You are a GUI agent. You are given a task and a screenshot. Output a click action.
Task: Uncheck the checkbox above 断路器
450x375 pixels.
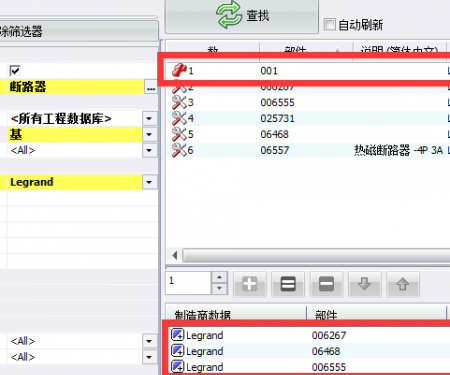click(x=15, y=70)
